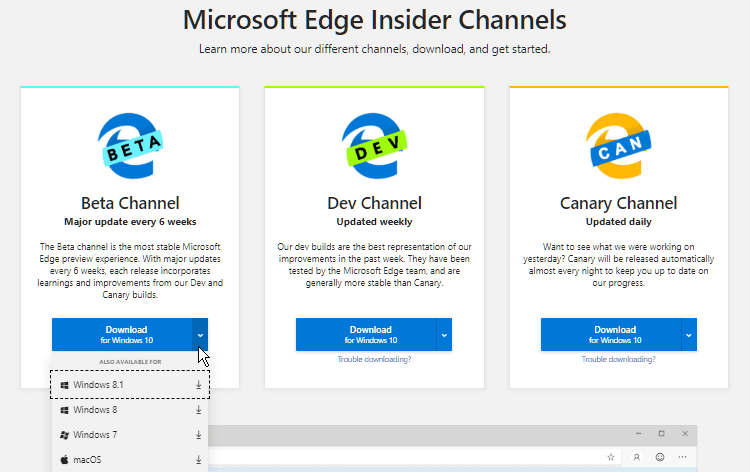
Task: Select Windows 8 from the platform list
Action: coord(130,410)
